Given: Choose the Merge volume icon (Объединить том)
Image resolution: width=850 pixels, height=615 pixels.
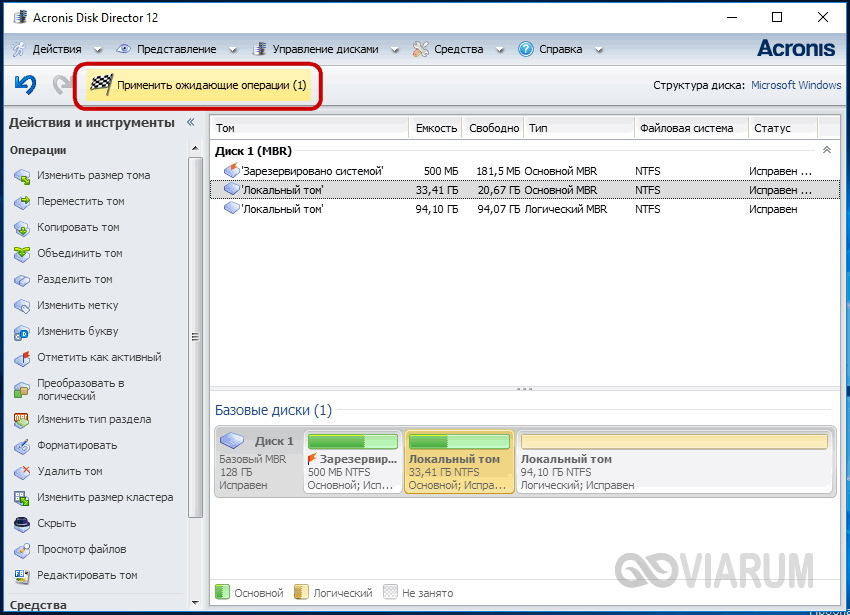Looking at the screenshot, I should [21, 254].
